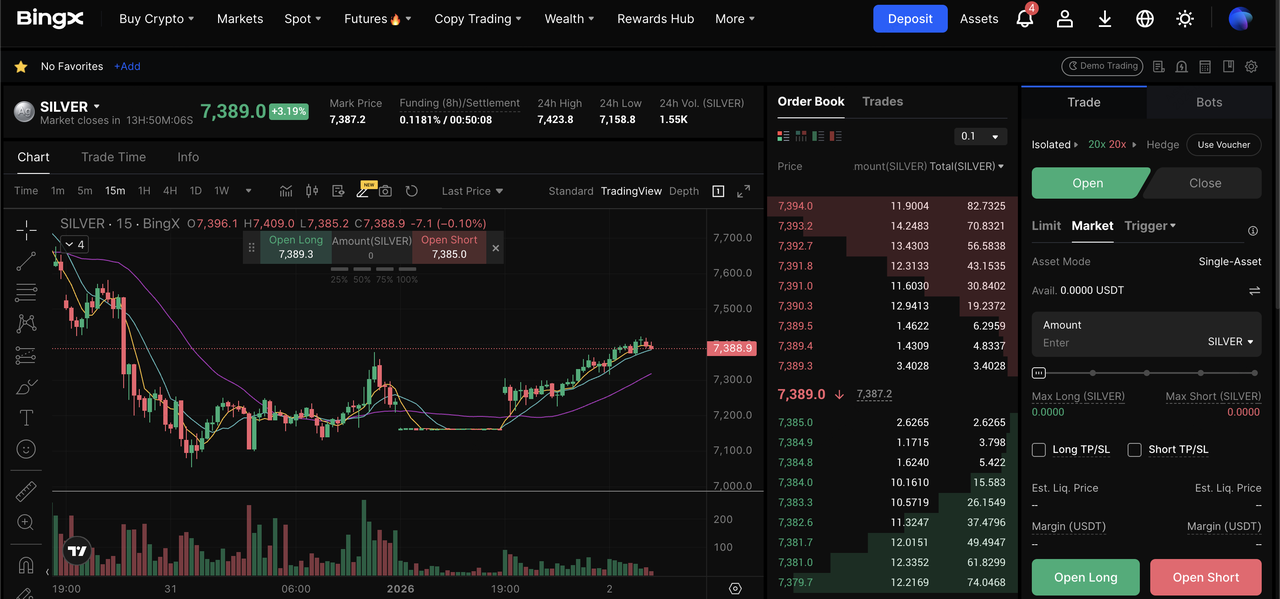
Task: Open the order book 0.1 precision dropdown
Action: point(980,136)
